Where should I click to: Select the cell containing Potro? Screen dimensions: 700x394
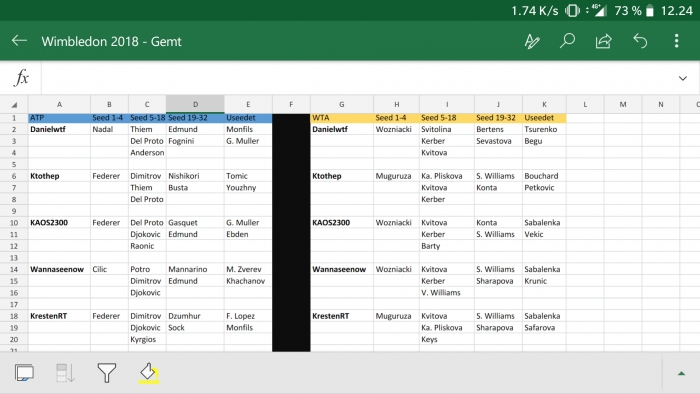147,269
